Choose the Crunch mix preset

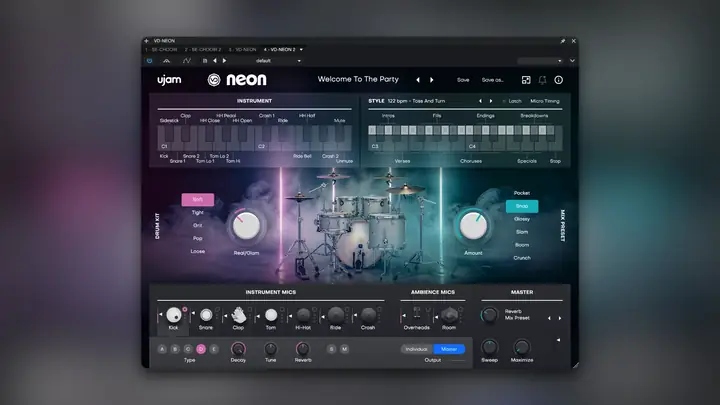522,258
